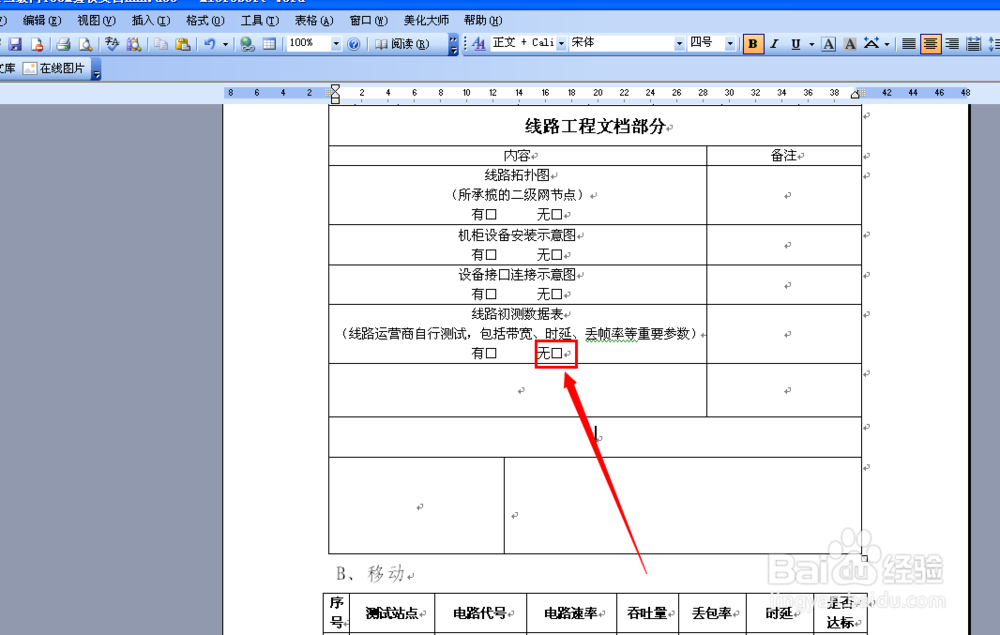This screenshot has height=635, width=1000.
Task: Open the font size dropdown 四号
Action: [x=730, y=43]
